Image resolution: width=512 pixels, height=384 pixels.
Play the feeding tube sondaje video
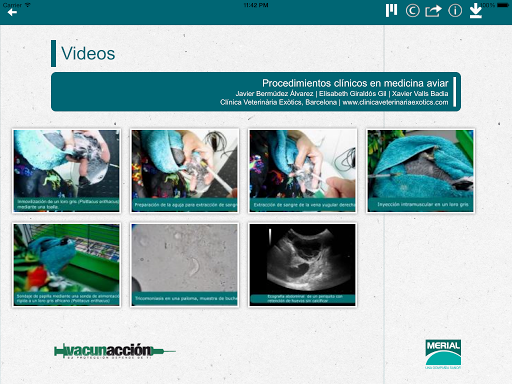click(67, 265)
